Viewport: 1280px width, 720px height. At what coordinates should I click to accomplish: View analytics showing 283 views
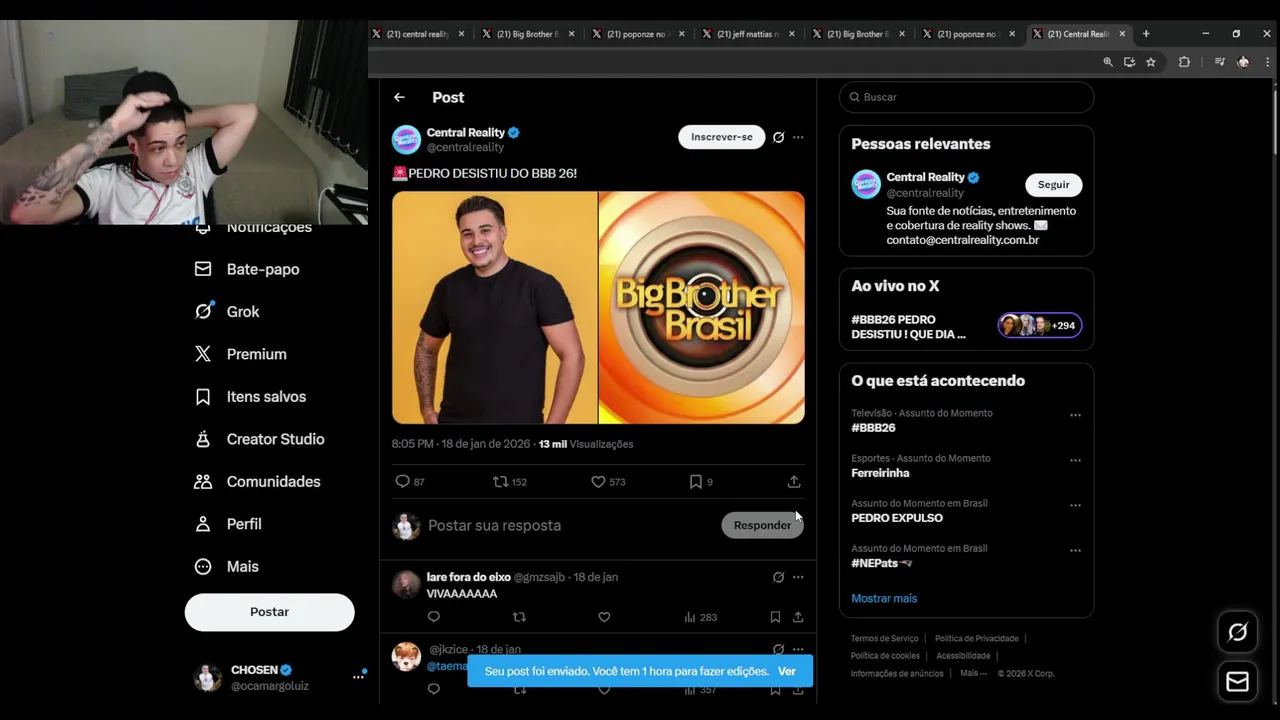700,617
